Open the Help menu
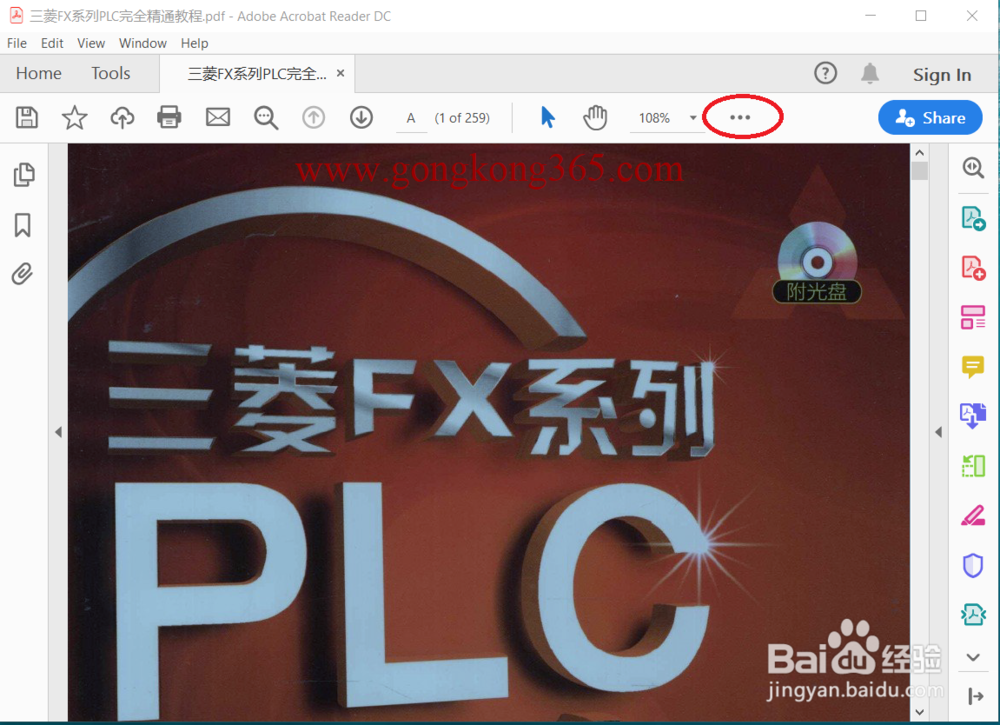The height and width of the screenshot is (725, 1000). (195, 43)
